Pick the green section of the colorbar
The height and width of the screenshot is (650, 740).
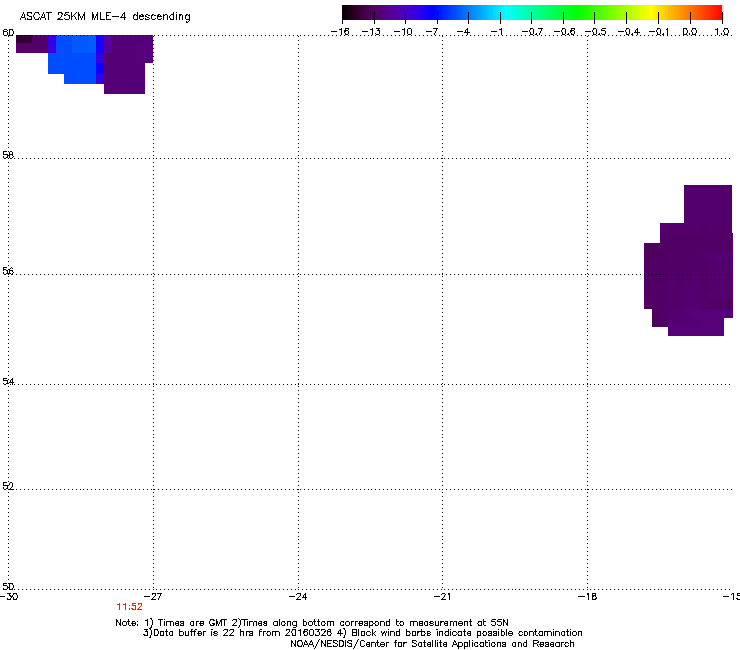point(580,13)
